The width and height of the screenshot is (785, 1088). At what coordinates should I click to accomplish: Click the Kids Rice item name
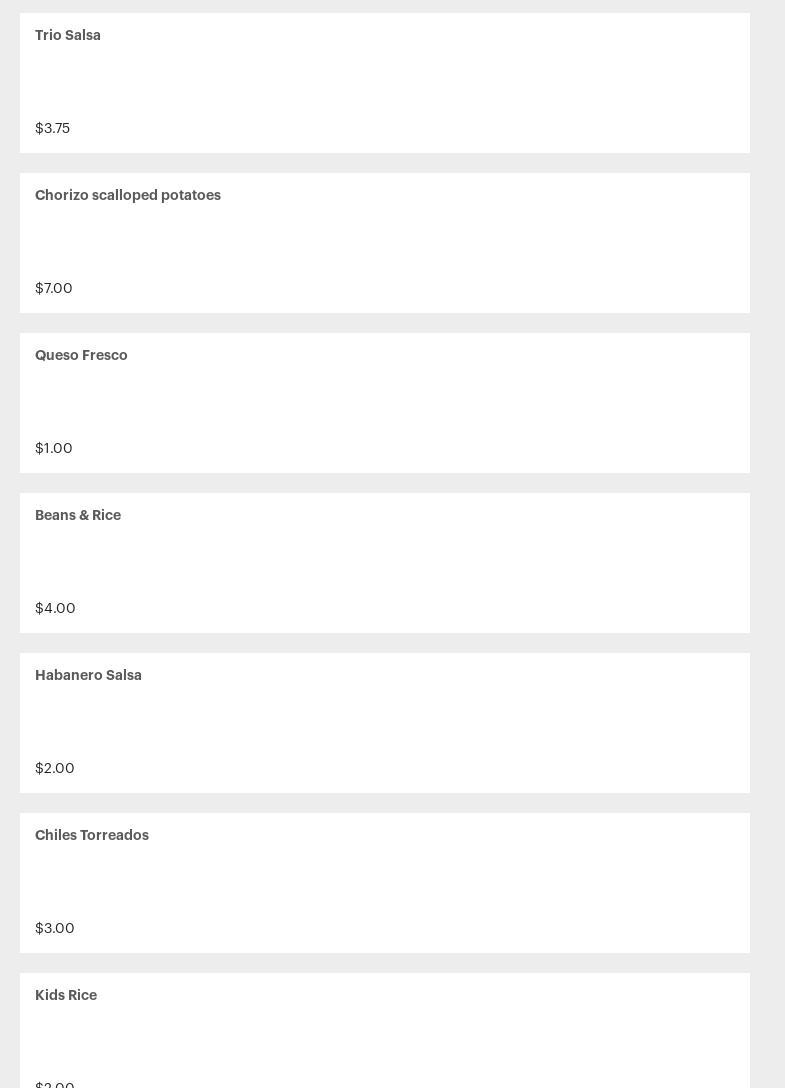click(x=66, y=995)
